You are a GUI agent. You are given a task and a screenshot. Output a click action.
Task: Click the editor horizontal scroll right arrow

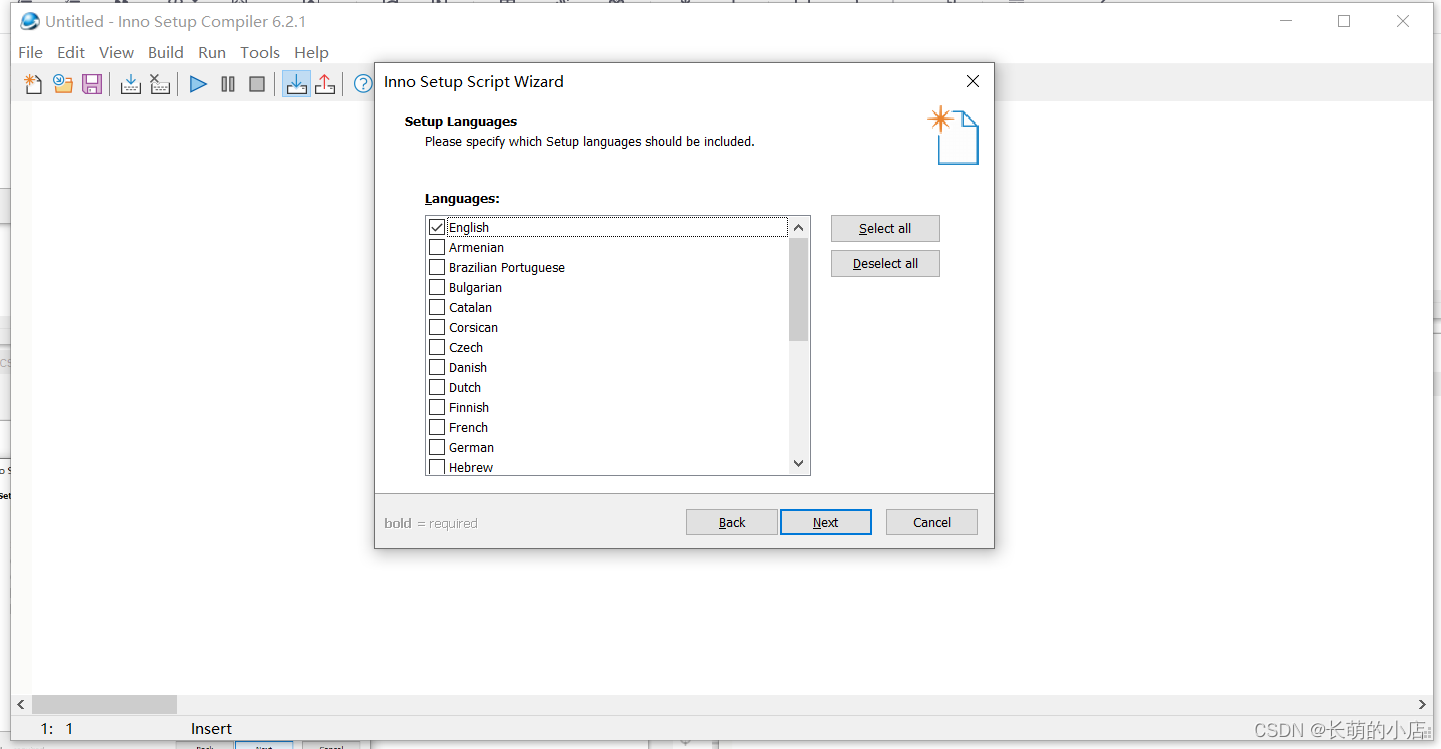pos(1422,704)
